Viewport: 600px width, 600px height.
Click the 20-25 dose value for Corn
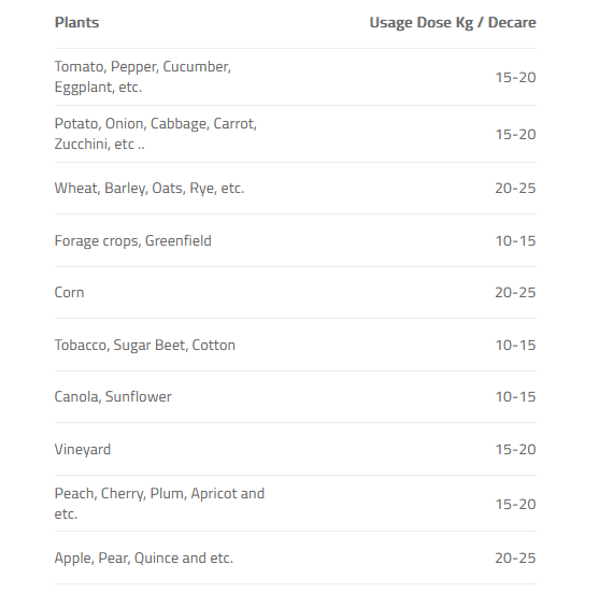[515, 292]
